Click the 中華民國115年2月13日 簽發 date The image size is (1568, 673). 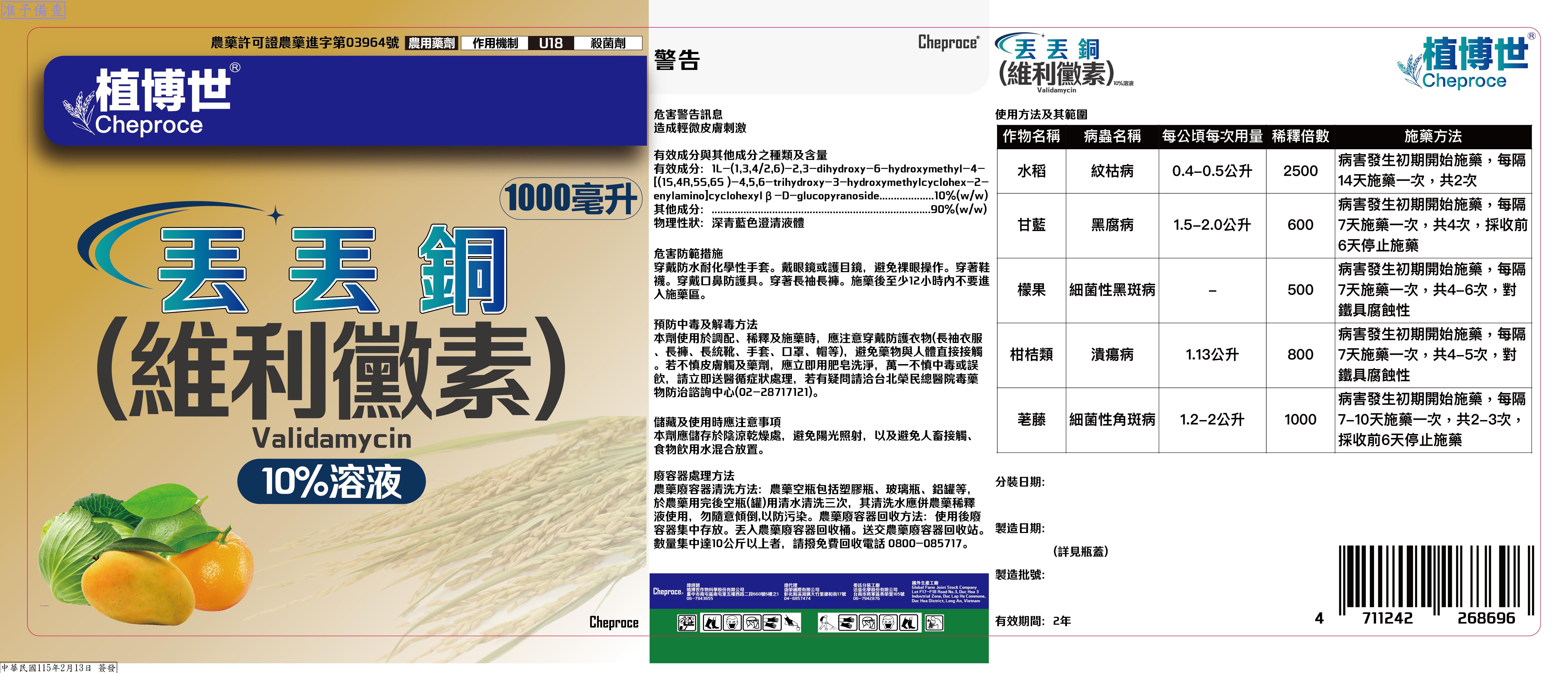[58, 667]
